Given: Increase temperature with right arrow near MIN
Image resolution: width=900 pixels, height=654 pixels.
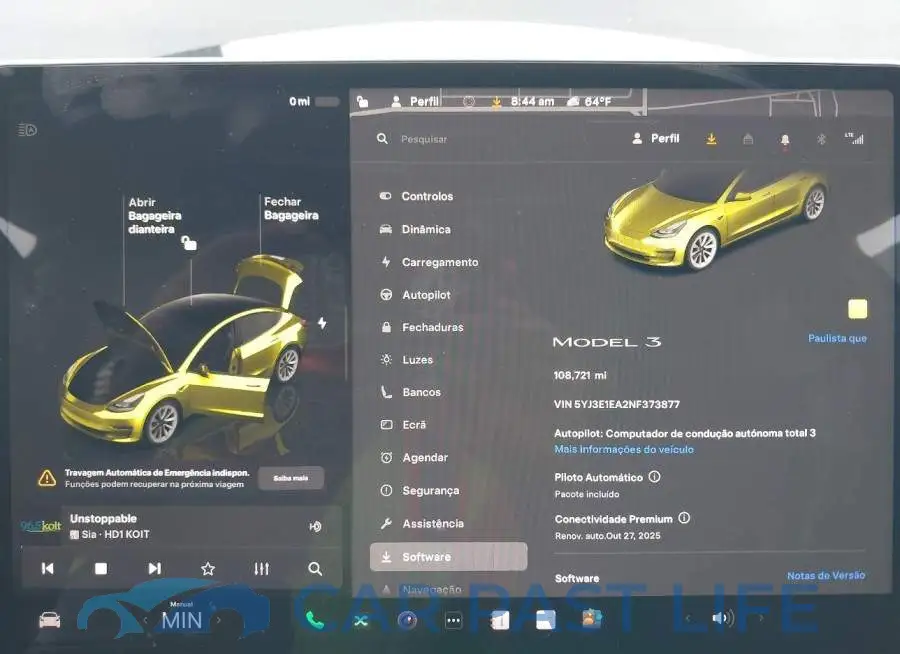Looking at the screenshot, I should (x=219, y=620).
